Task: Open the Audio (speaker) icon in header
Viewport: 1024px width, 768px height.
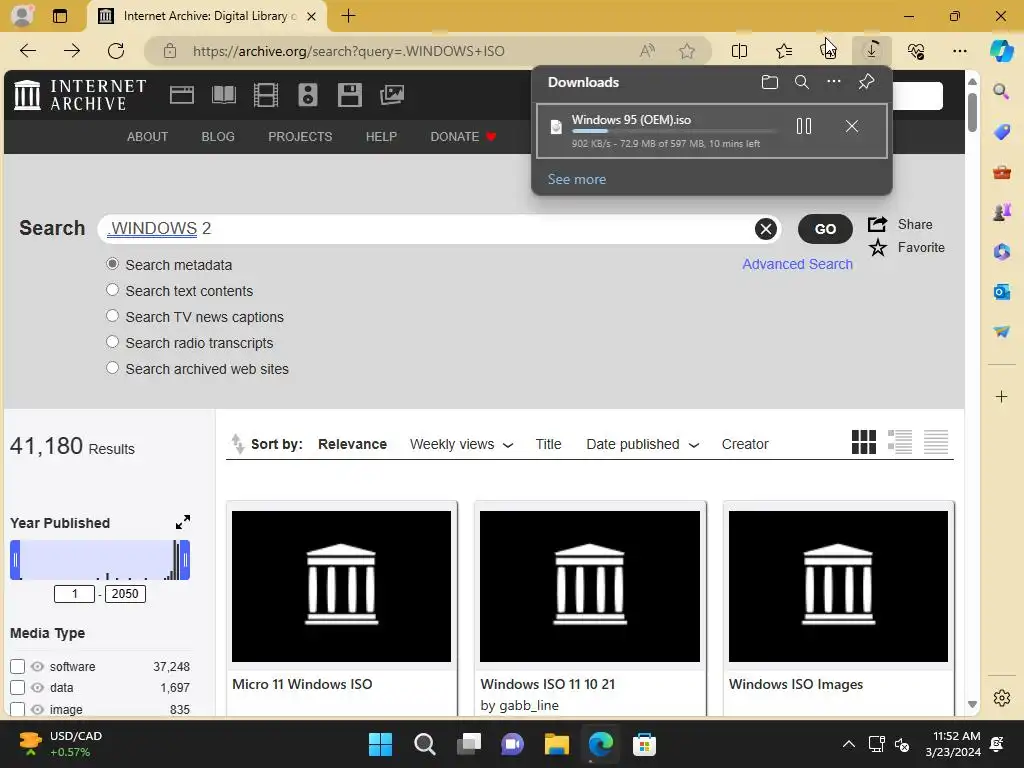Action: pos(308,95)
